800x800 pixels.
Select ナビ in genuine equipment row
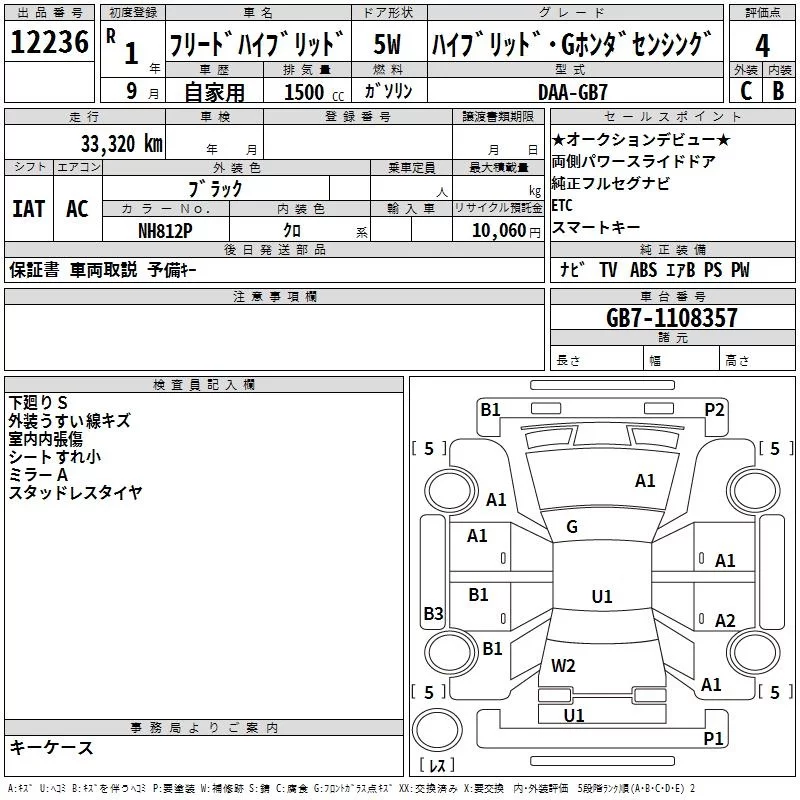click(x=572, y=269)
